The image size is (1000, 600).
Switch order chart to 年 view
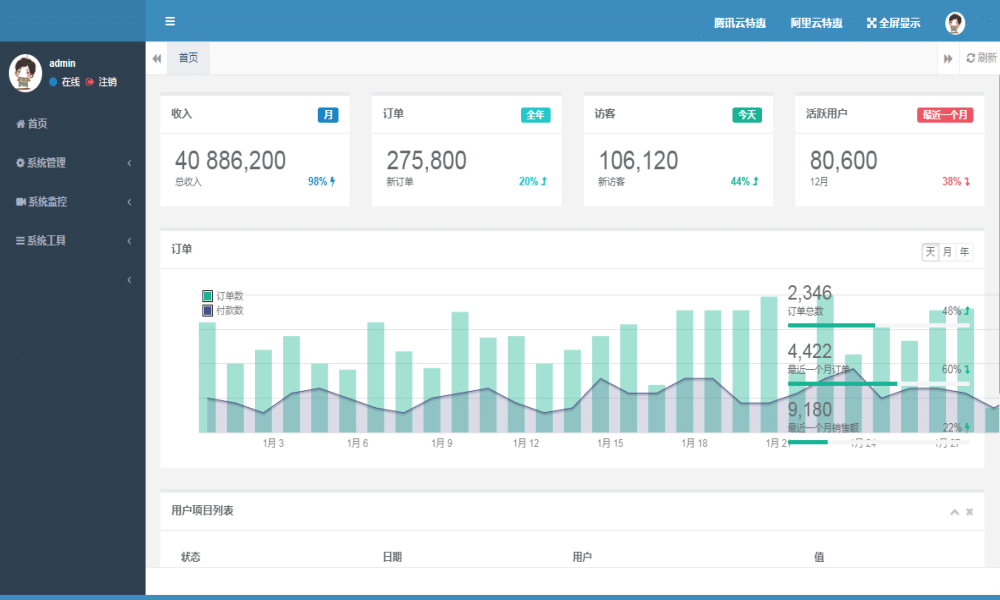964,252
